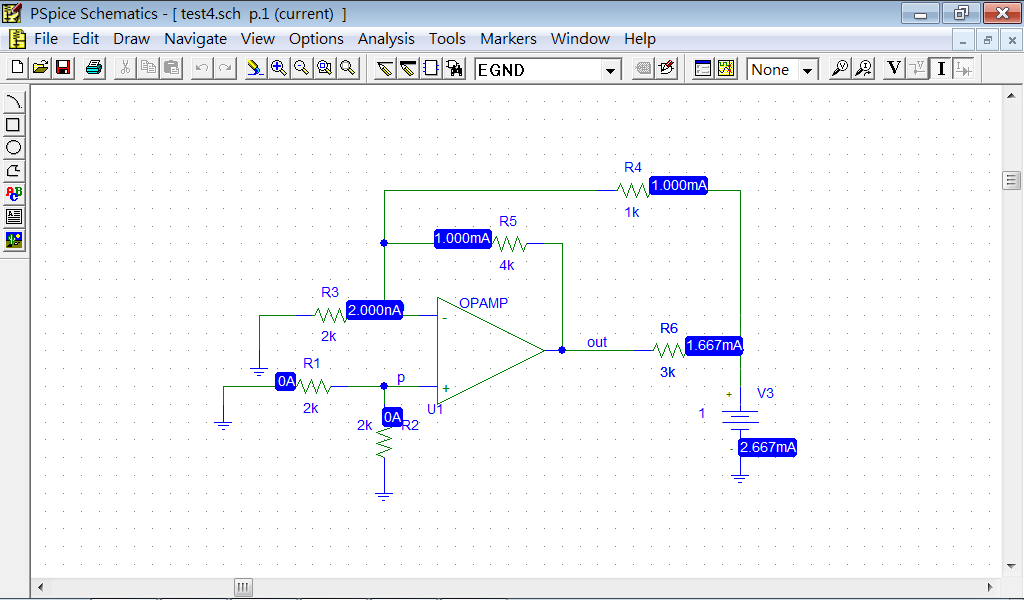Screen dimensions: 1024x600
Task: Select the Draw Box tool in the left toolbar
Action: (x=14, y=125)
